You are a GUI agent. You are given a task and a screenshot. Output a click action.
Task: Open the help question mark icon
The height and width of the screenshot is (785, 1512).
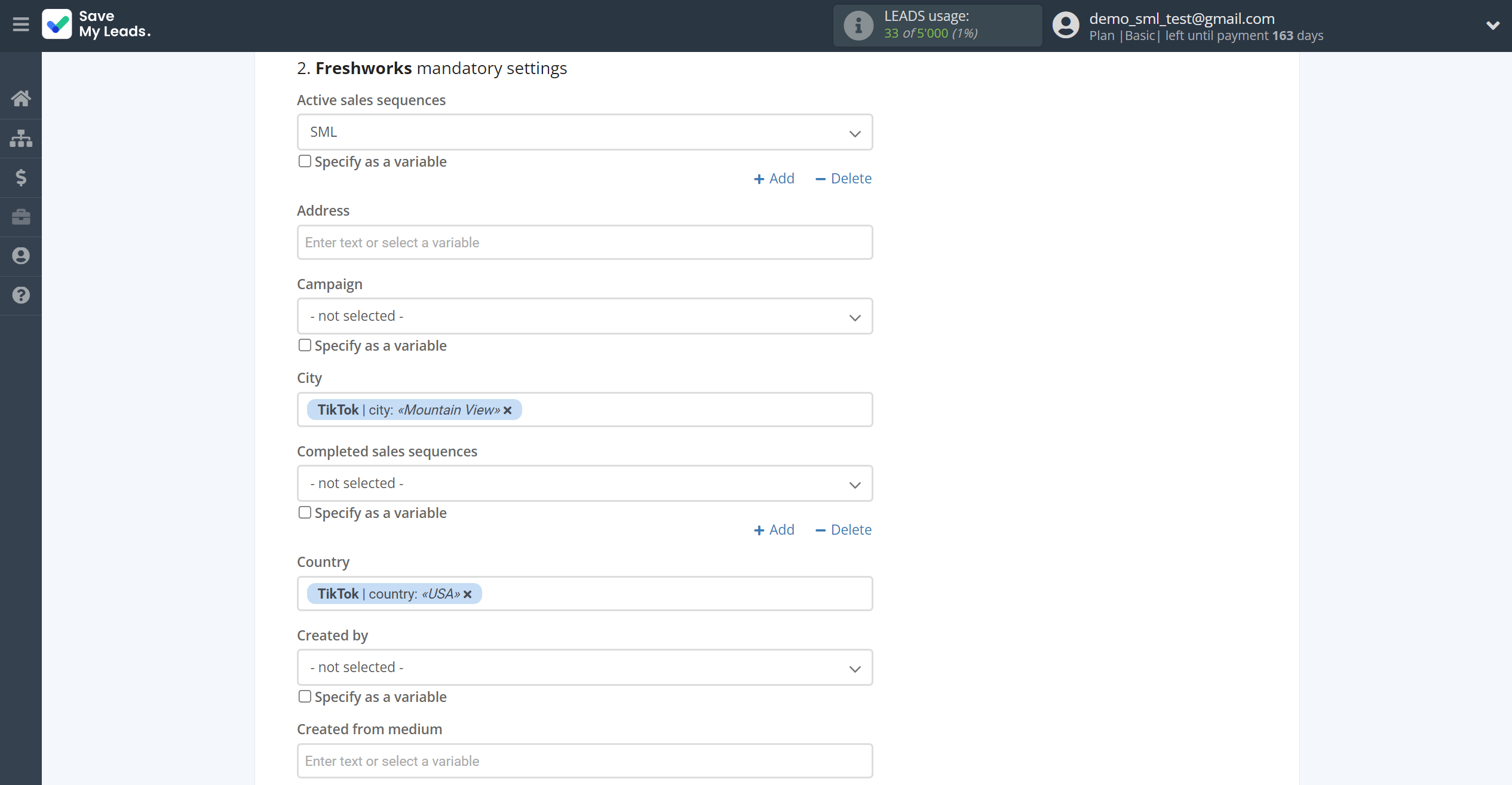pyautogui.click(x=21, y=295)
